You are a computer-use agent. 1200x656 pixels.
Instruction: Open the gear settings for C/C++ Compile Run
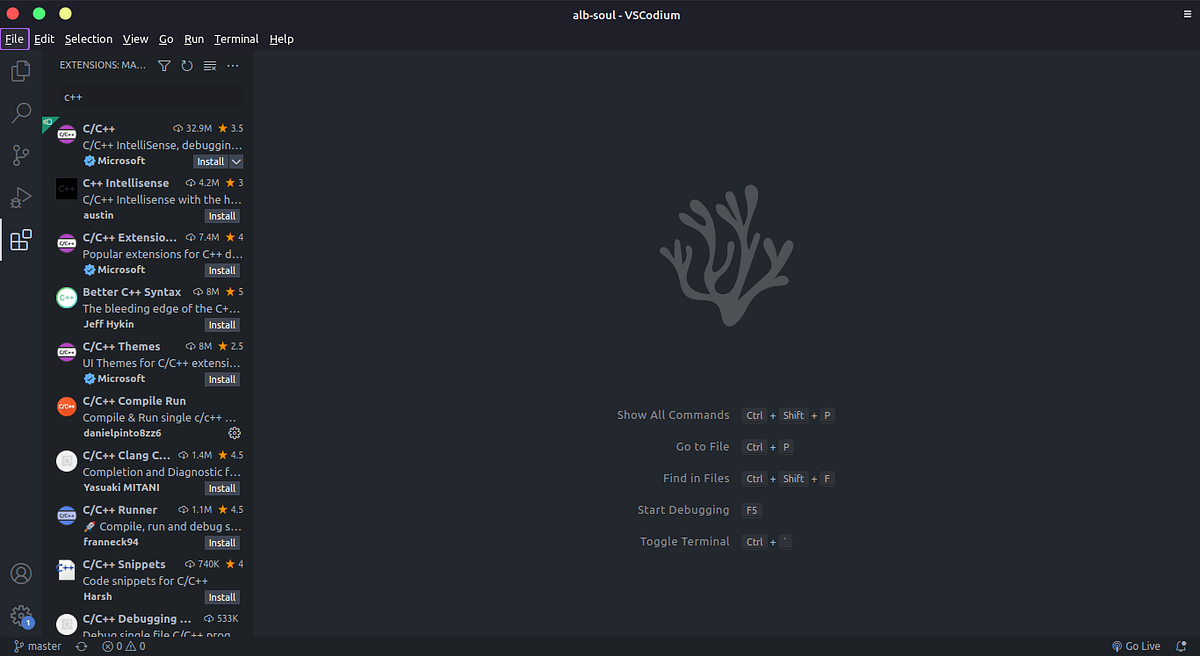click(x=234, y=432)
